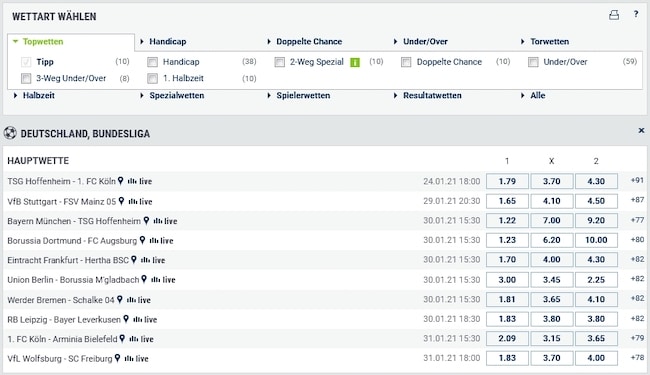Open the Werder Bremen - Schalke 04 match

click(x=61, y=300)
